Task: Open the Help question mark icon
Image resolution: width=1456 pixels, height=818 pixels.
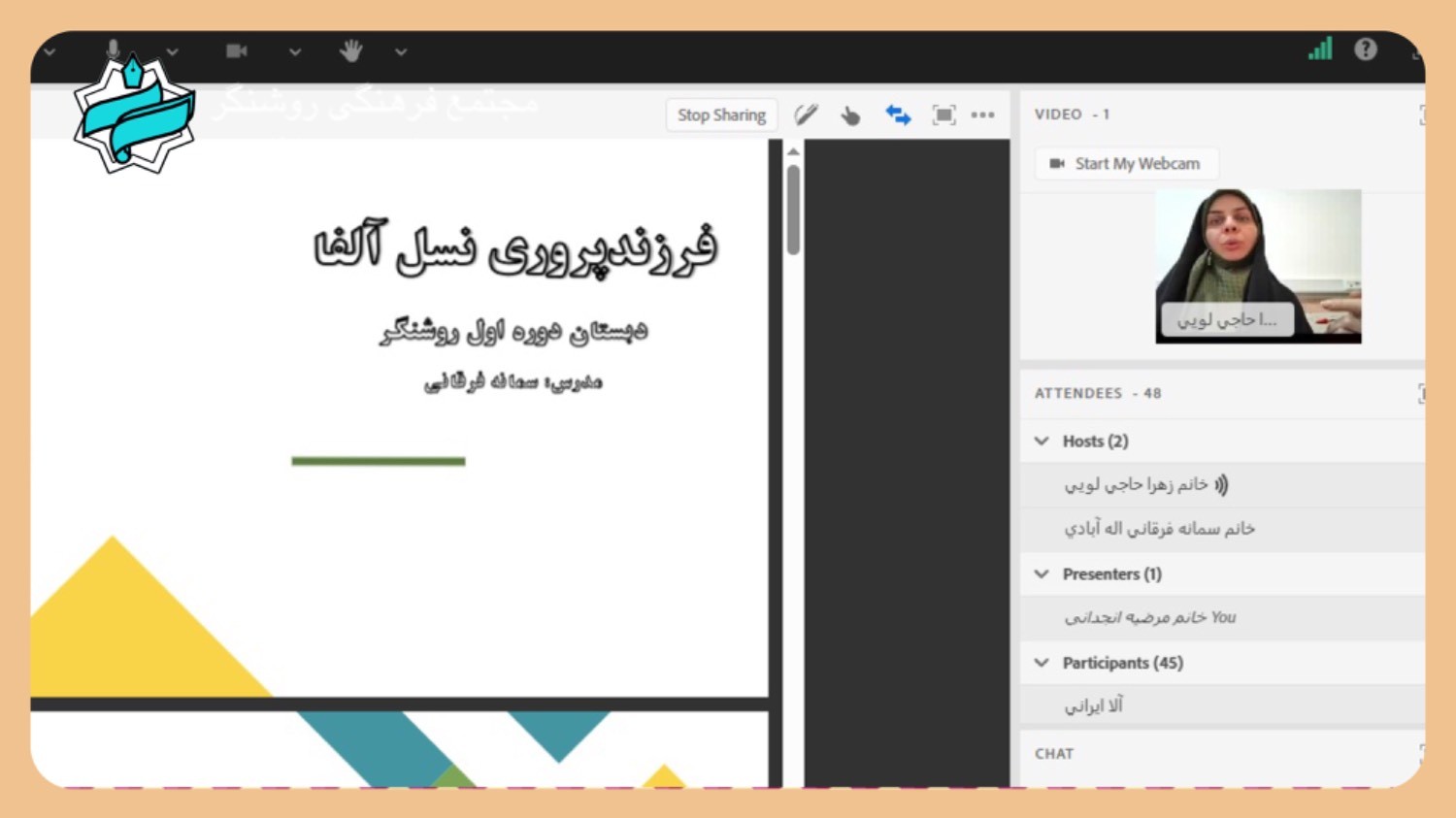Action: click(1366, 49)
